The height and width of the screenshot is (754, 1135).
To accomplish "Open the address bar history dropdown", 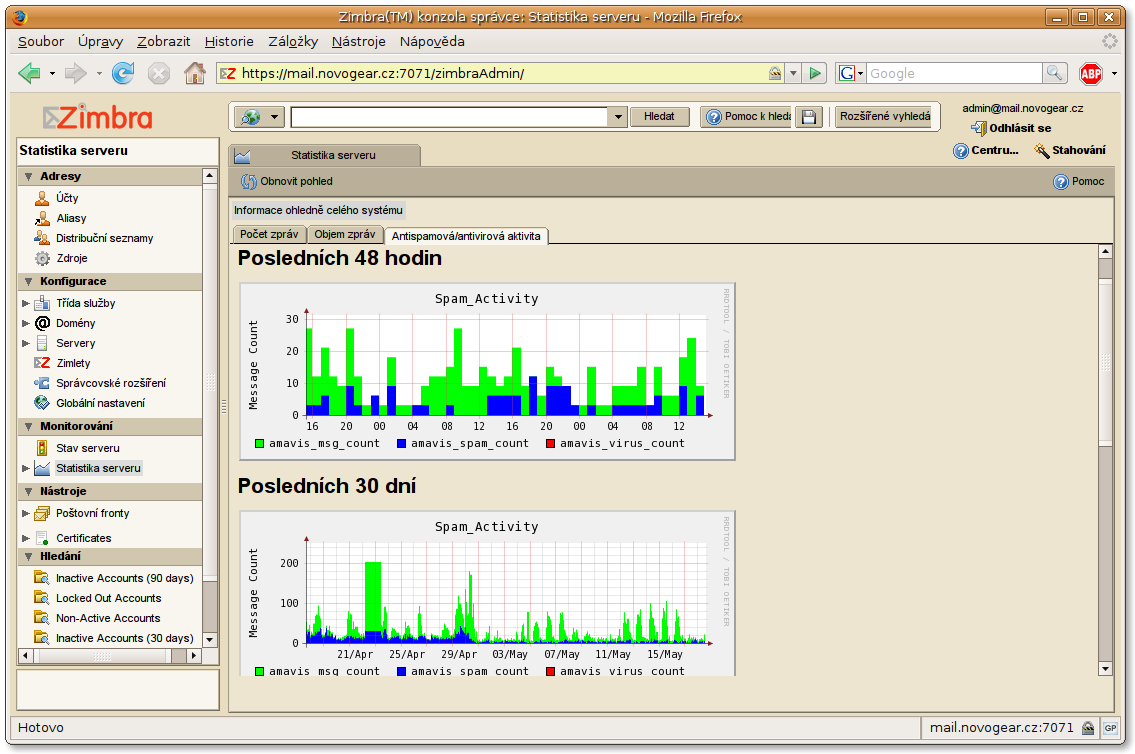I will [793, 73].
